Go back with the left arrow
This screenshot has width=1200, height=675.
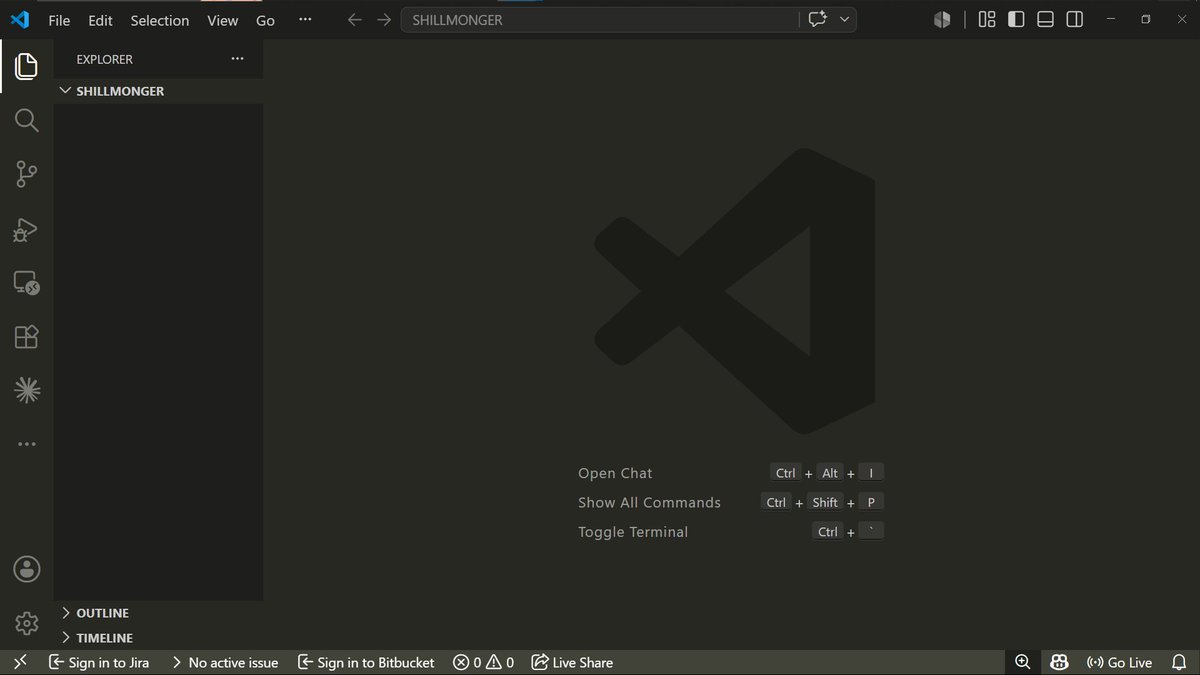(354, 20)
